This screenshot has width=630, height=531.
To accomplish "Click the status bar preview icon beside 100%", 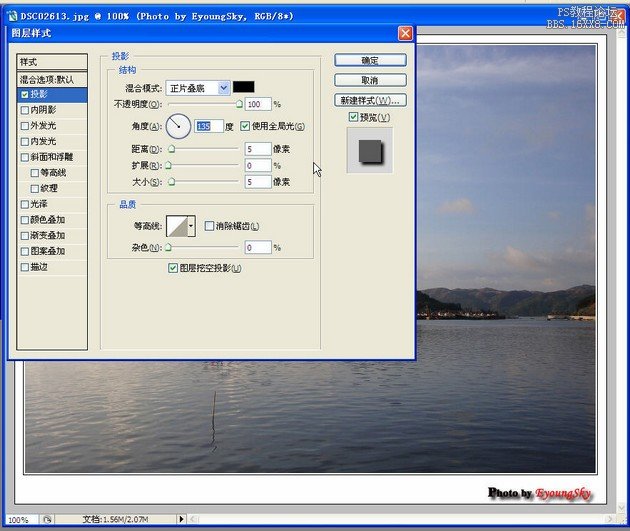I will pyautogui.click(x=47, y=519).
